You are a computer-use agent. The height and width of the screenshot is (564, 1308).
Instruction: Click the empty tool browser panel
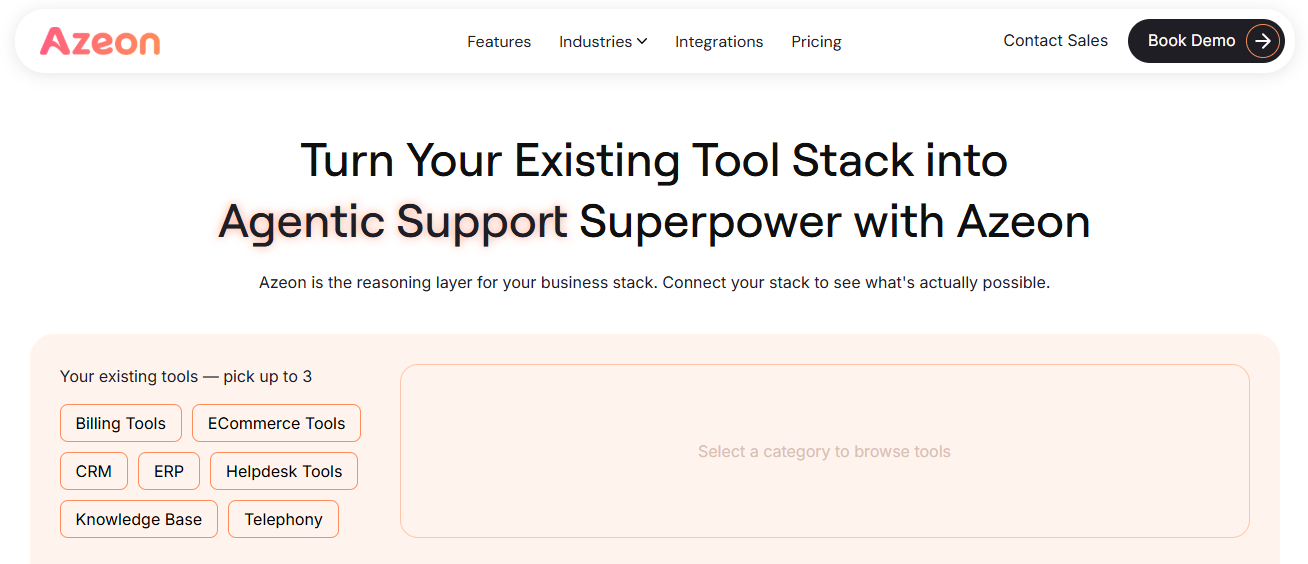coord(824,451)
